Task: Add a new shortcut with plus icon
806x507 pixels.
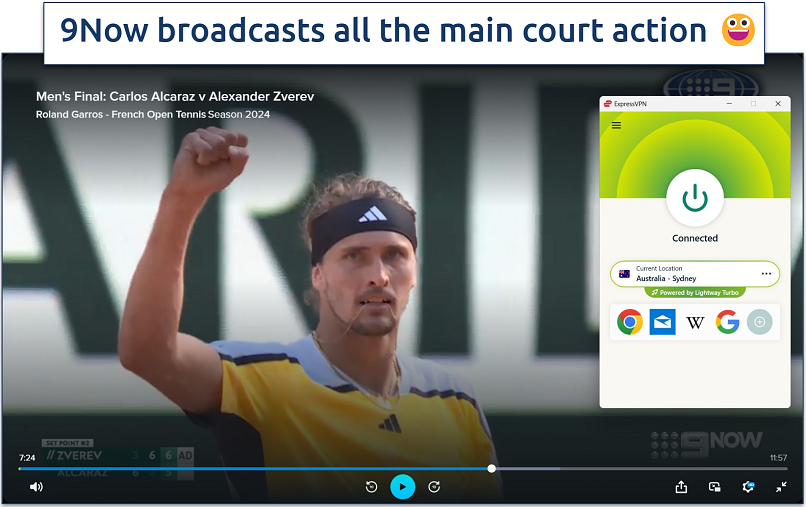Action: click(x=759, y=322)
